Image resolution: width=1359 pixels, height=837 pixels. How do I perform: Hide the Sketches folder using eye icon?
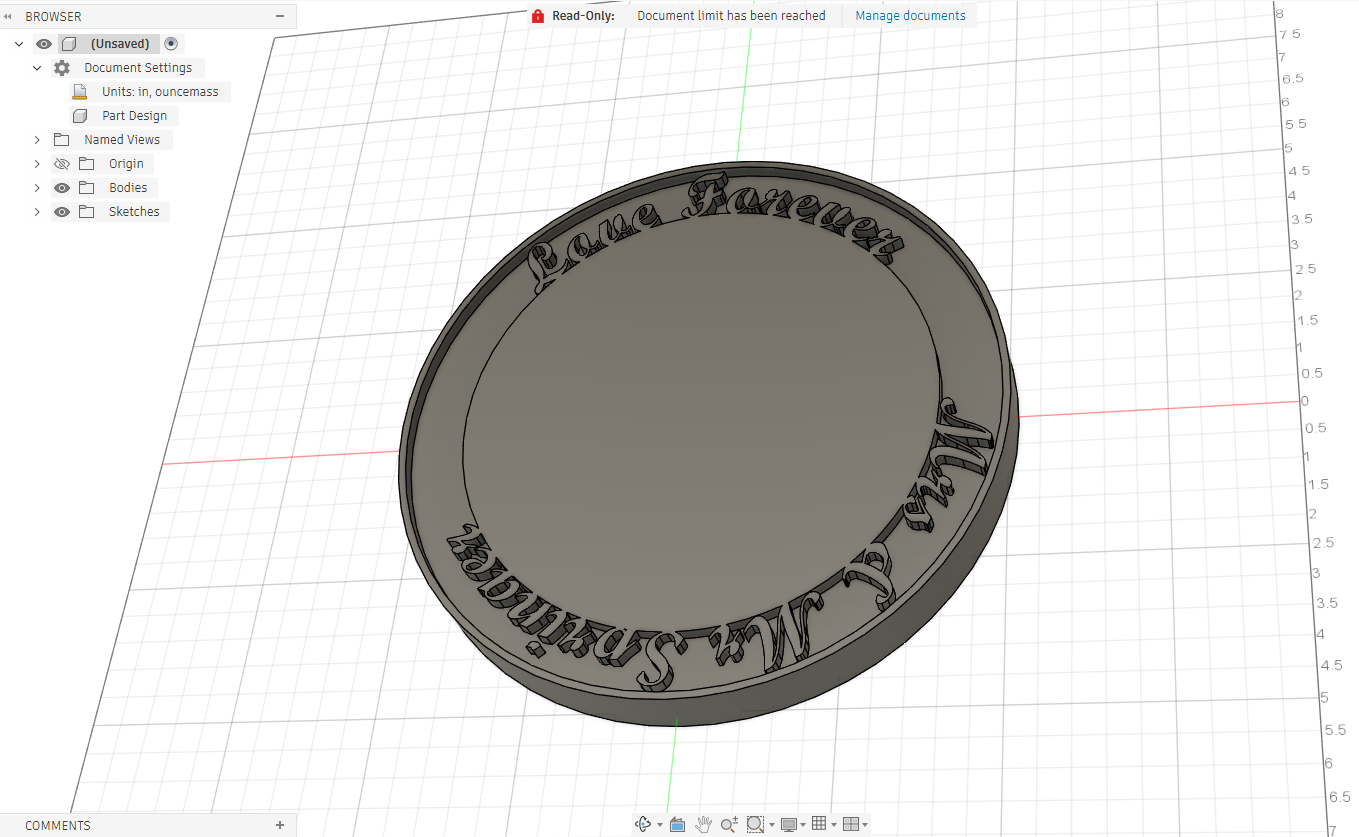pyautogui.click(x=62, y=212)
